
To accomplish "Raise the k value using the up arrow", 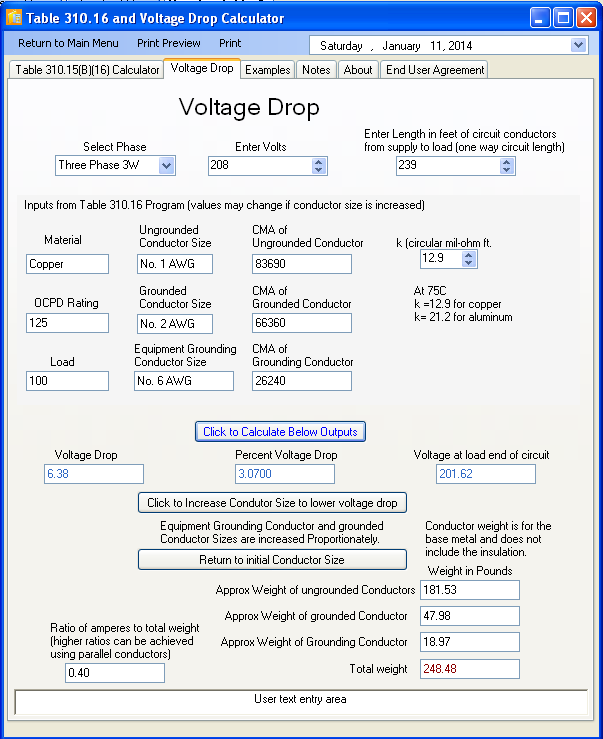I will (469, 255).
